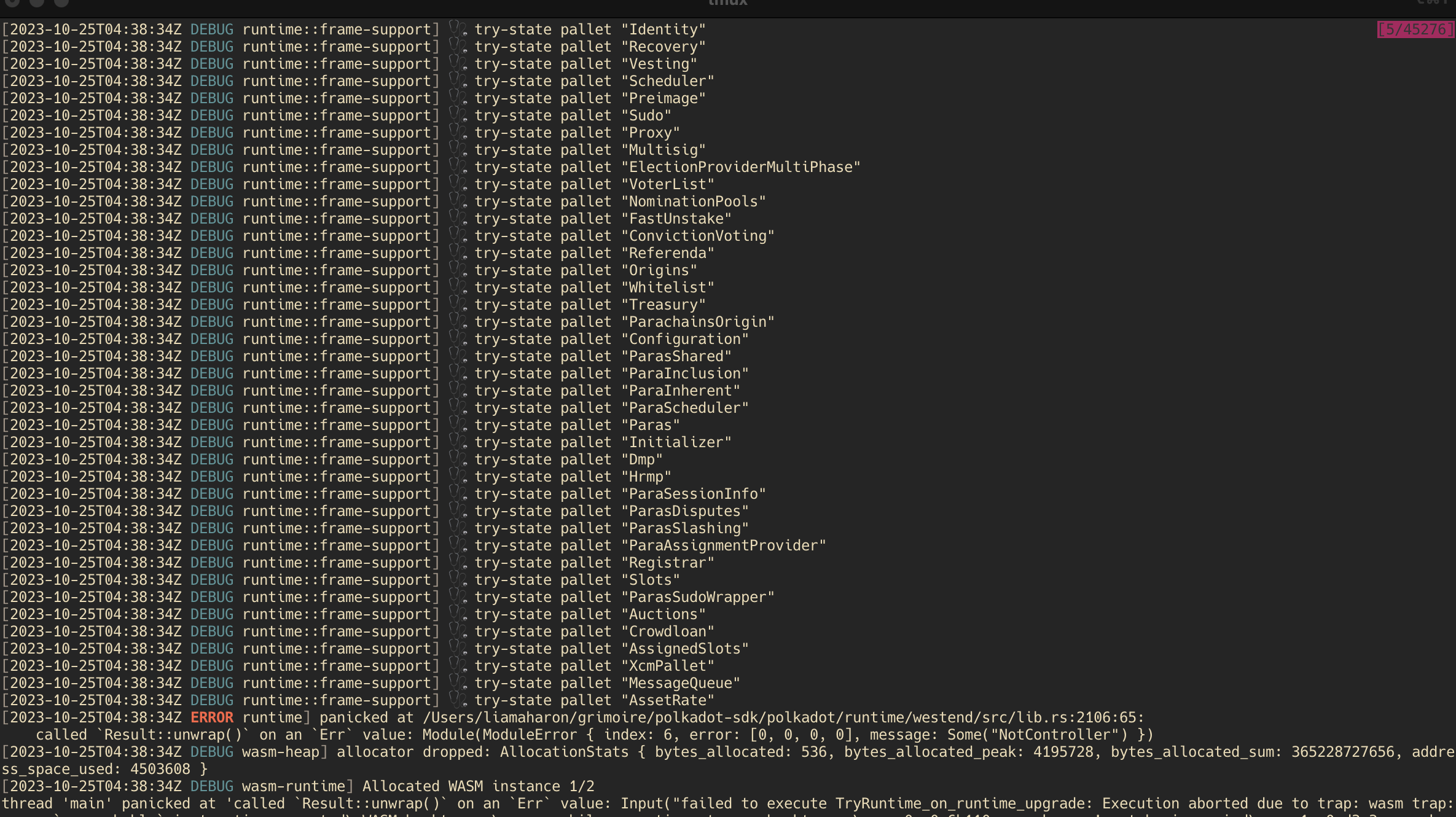Click the pallet name "Proxy"
This screenshot has width=1456, height=817.
click(651, 133)
